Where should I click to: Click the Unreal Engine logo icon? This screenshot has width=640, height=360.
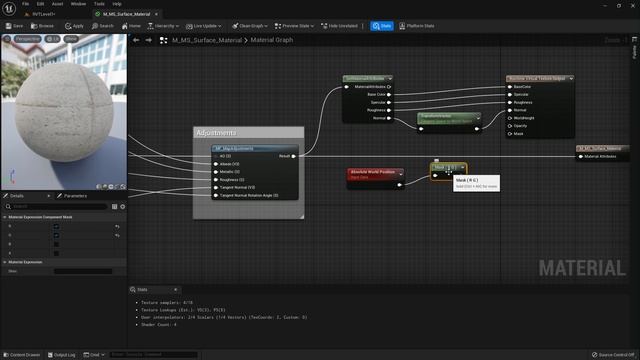click(9, 8)
